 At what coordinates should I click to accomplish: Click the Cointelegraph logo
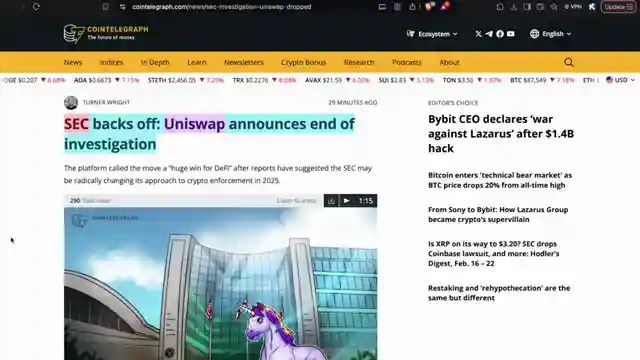[x=106, y=33]
